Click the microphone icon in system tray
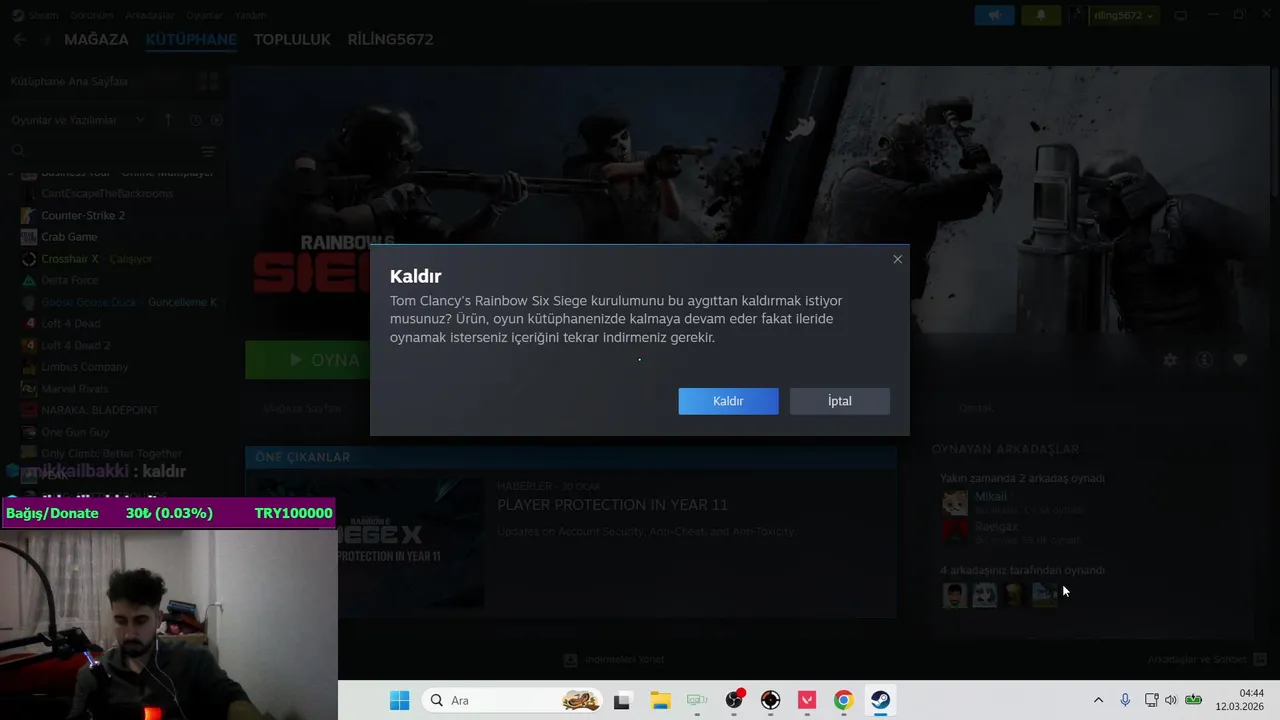 (x=1125, y=700)
